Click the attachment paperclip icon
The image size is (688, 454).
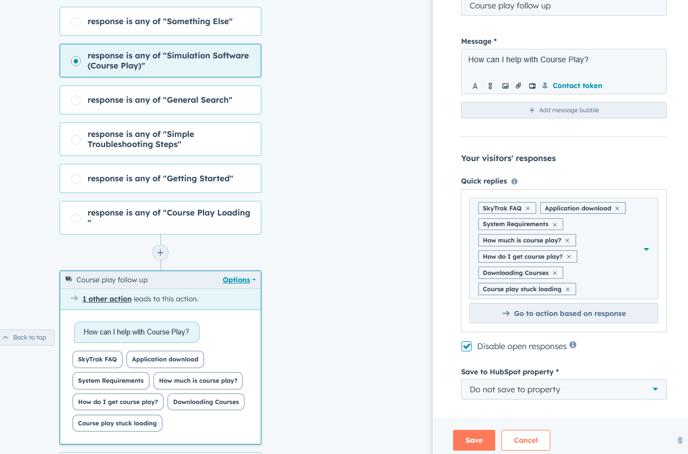[x=518, y=86]
